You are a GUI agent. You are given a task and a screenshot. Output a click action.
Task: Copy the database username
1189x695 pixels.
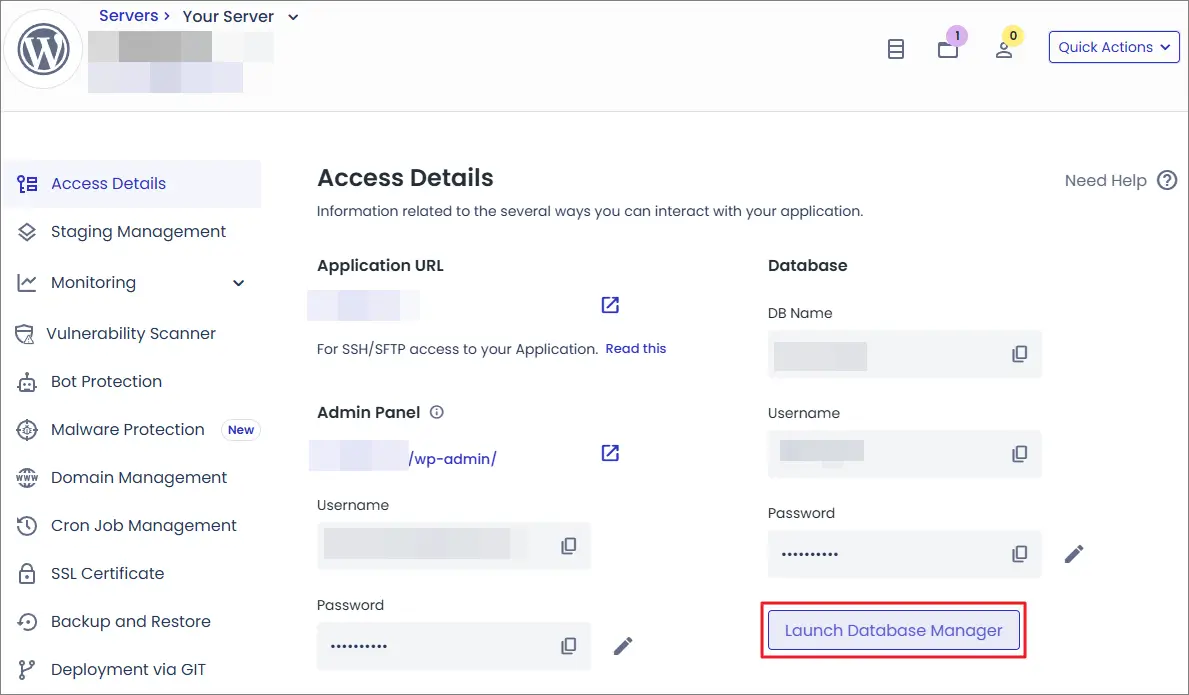[1019, 454]
